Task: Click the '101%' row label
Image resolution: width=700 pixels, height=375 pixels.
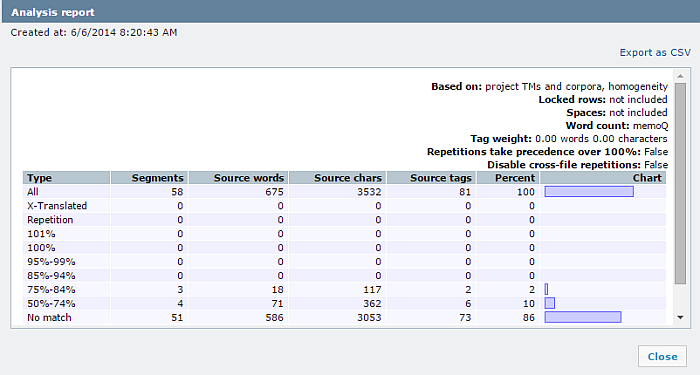Action: [x=41, y=234]
